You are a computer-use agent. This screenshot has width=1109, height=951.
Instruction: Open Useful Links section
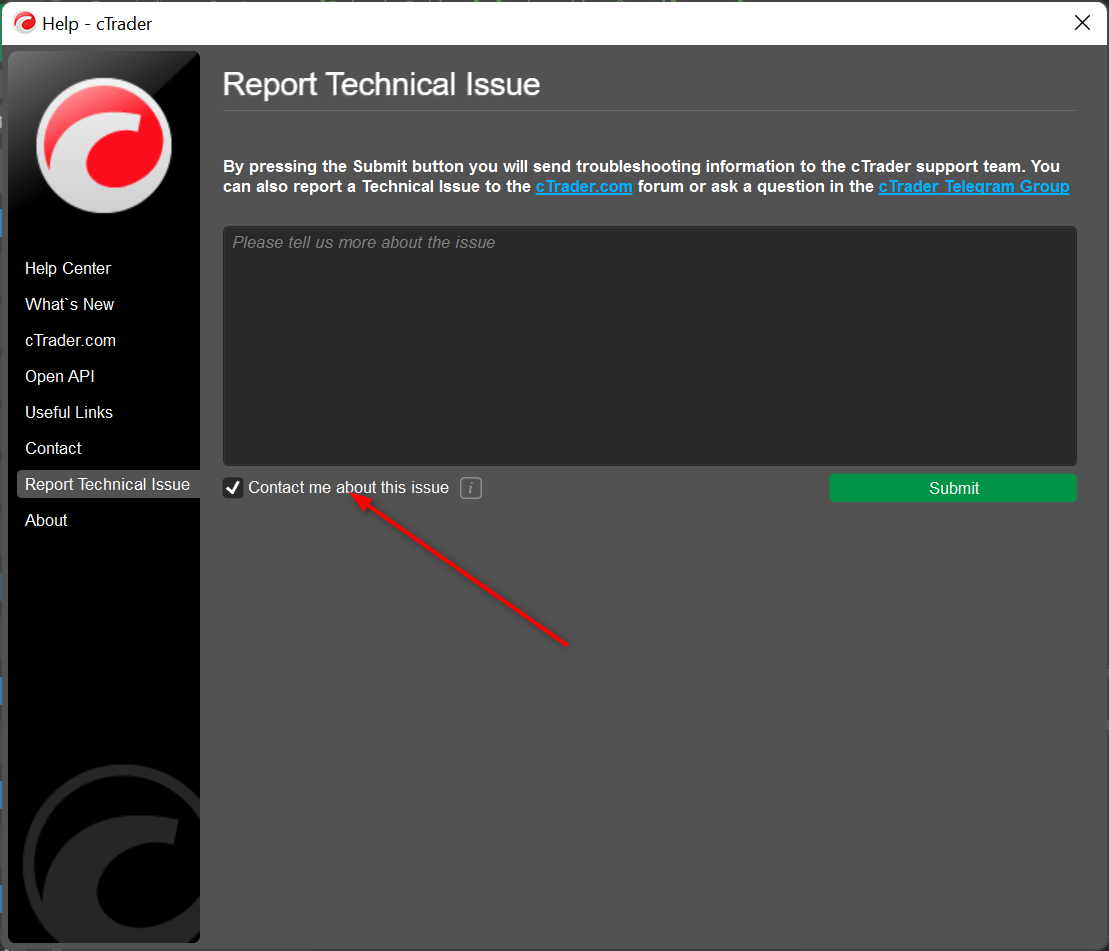click(x=69, y=413)
